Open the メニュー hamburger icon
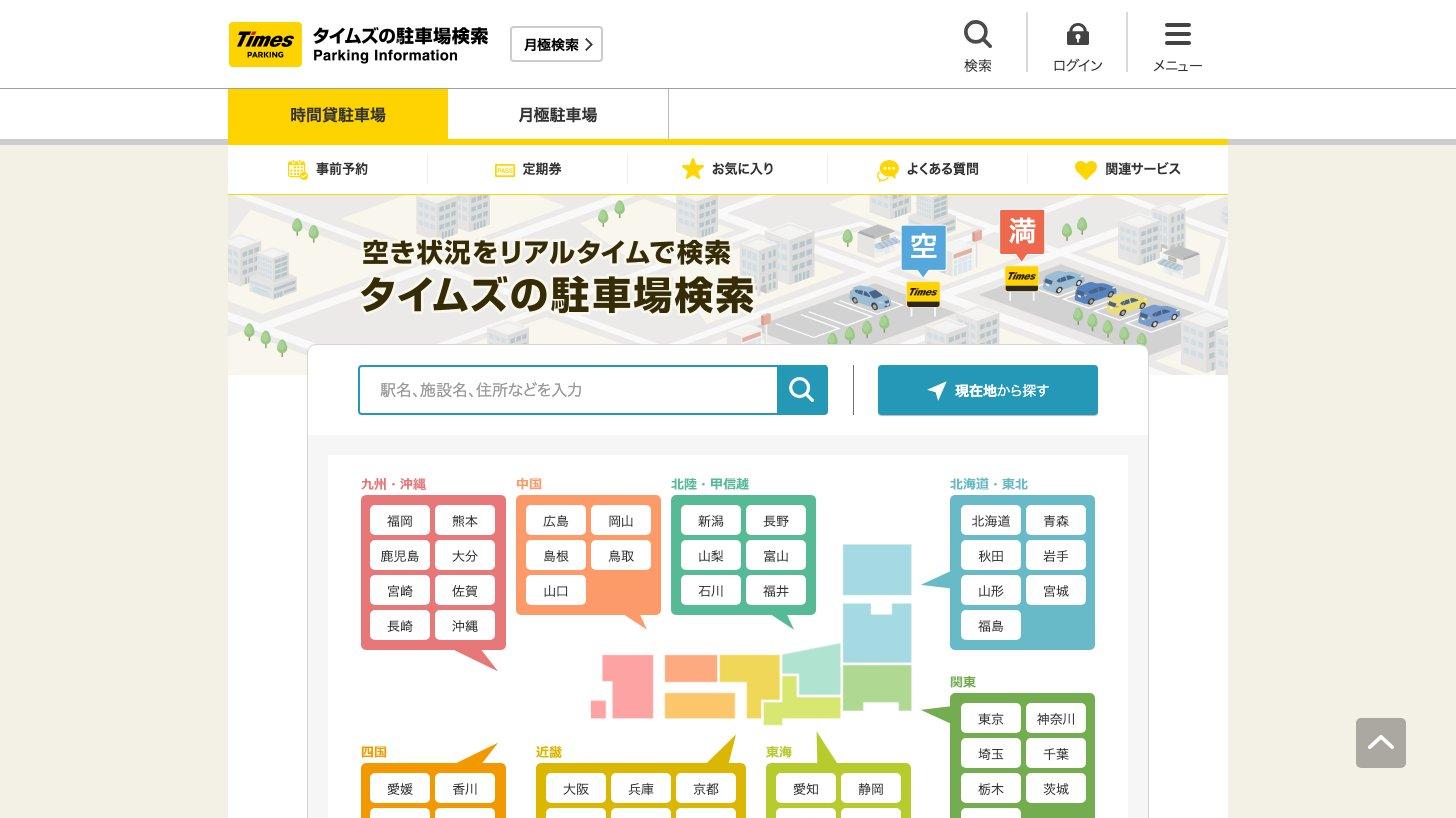Image resolution: width=1456 pixels, height=818 pixels. (x=1177, y=46)
